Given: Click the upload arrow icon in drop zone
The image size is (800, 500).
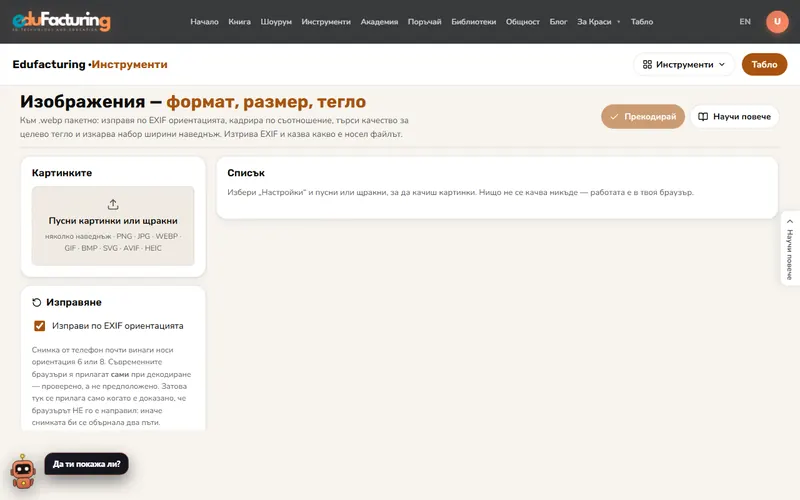Looking at the screenshot, I should pos(113,205).
